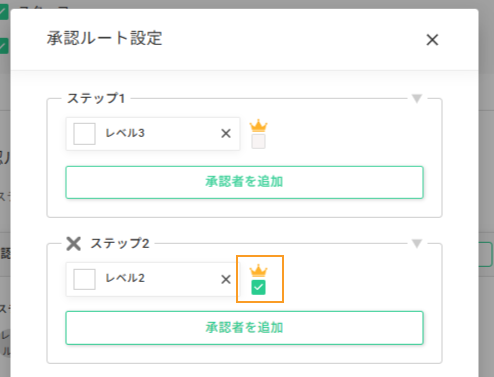494x377 pixels.
Task: Click the crown icon in ステップ1
Action: [259, 126]
